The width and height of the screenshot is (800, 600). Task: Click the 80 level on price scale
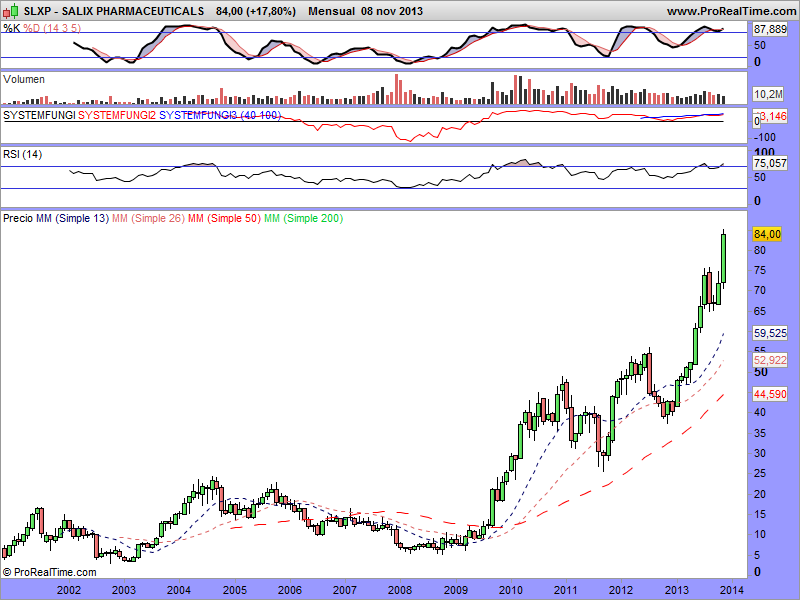(x=760, y=250)
